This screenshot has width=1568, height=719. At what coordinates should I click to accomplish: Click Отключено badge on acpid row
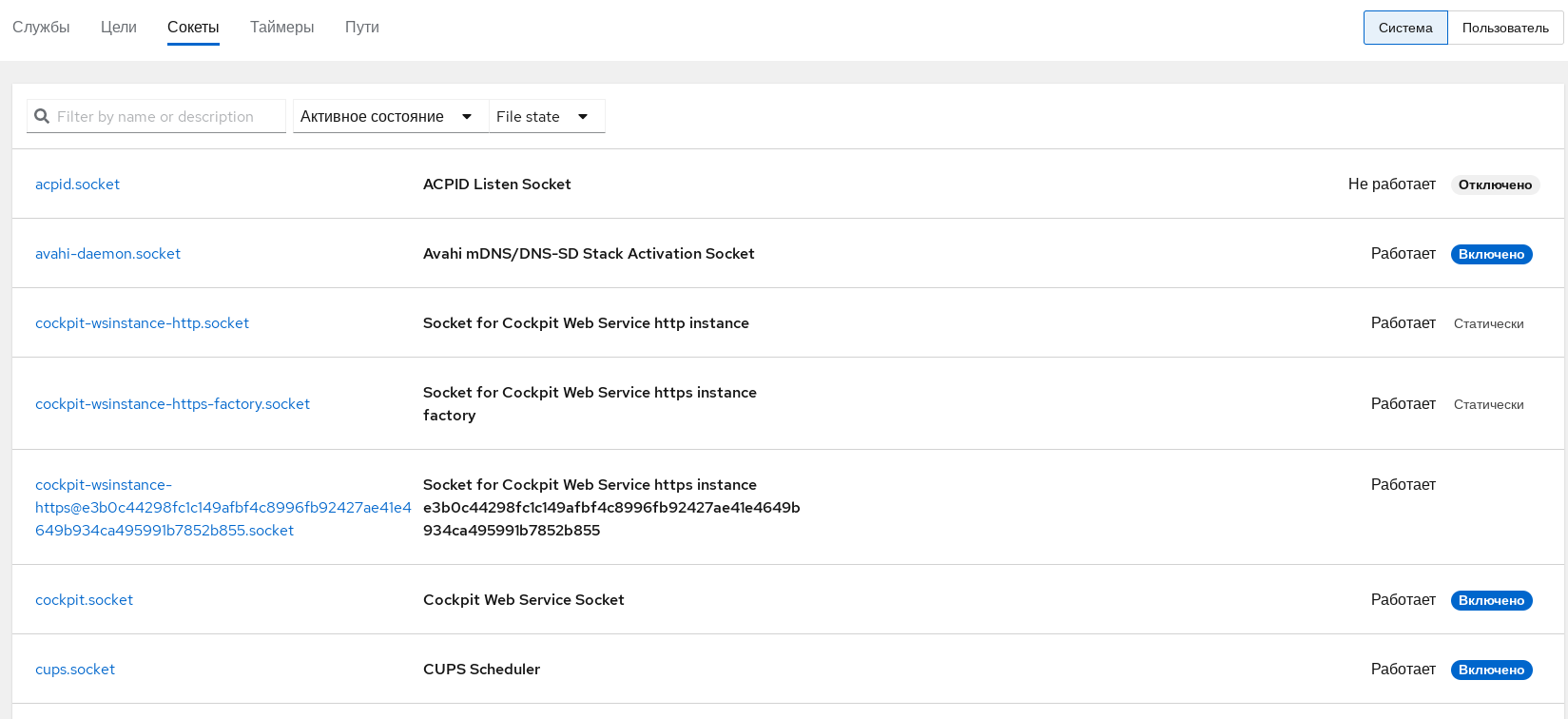click(1495, 185)
